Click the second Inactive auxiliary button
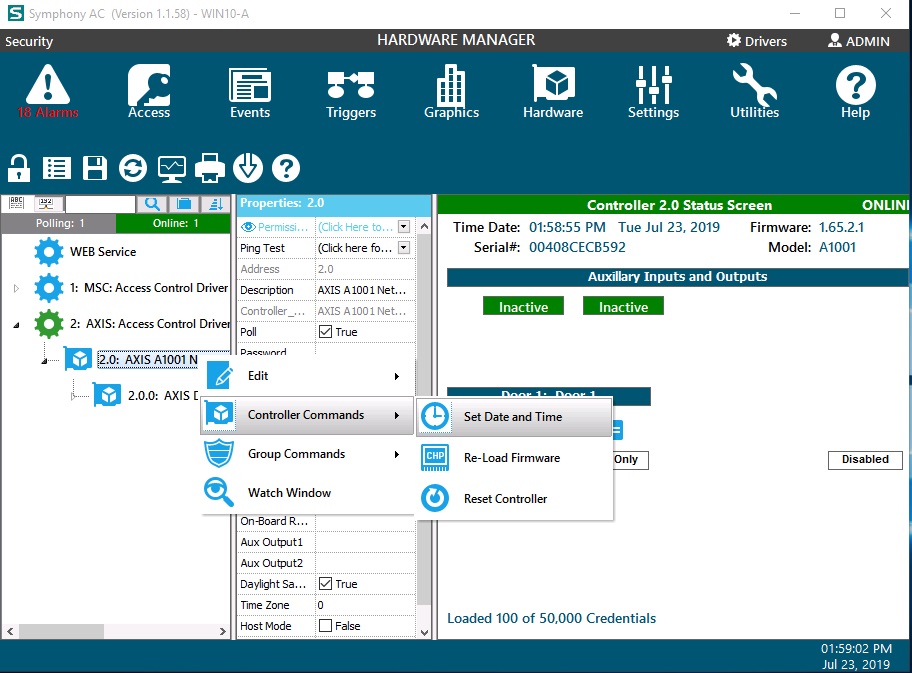The image size is (912, 673). [x=623, y=307]
